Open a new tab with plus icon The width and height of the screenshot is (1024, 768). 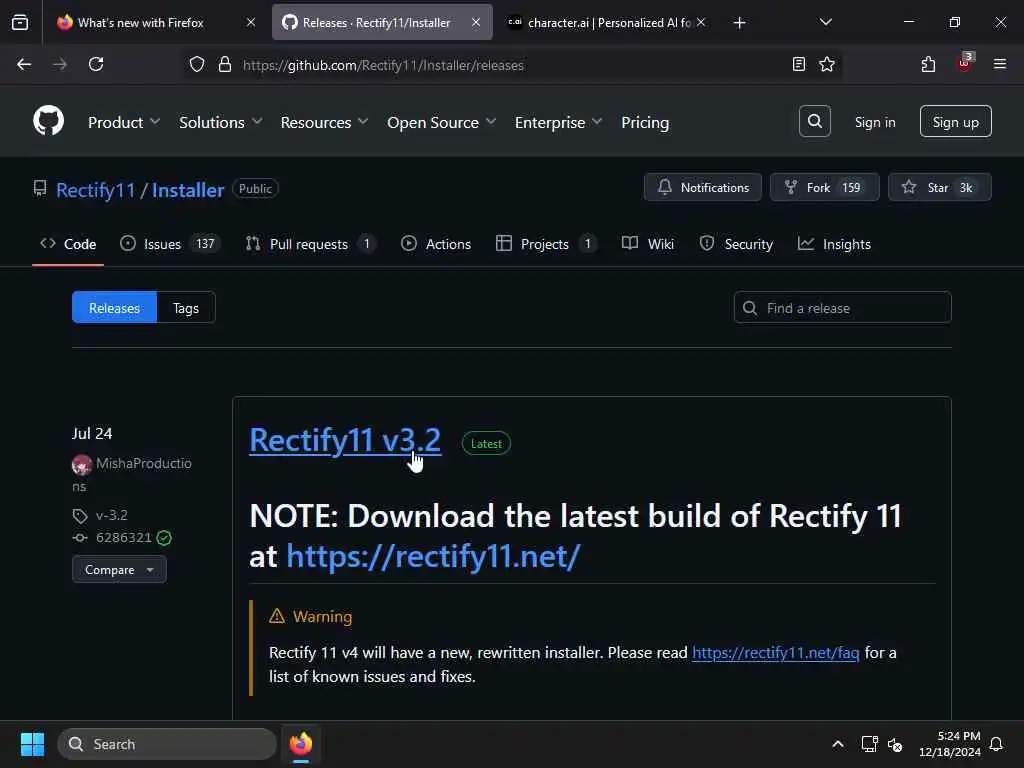tap(739, 23)
